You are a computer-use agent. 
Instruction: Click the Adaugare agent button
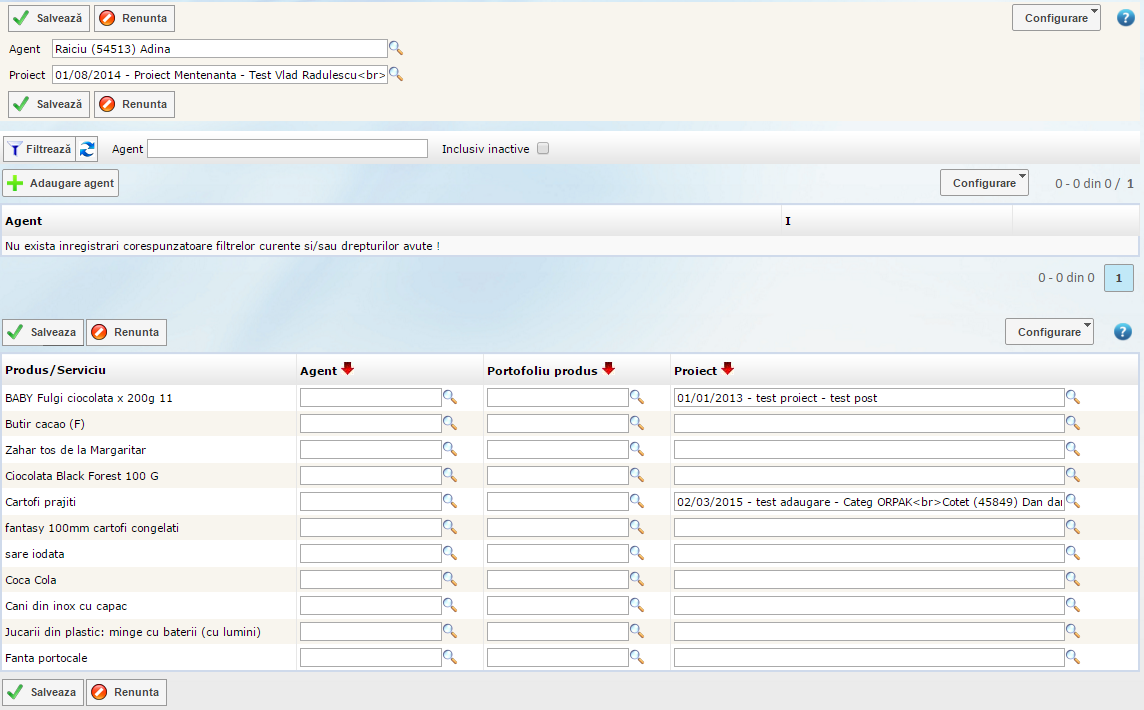61,184
